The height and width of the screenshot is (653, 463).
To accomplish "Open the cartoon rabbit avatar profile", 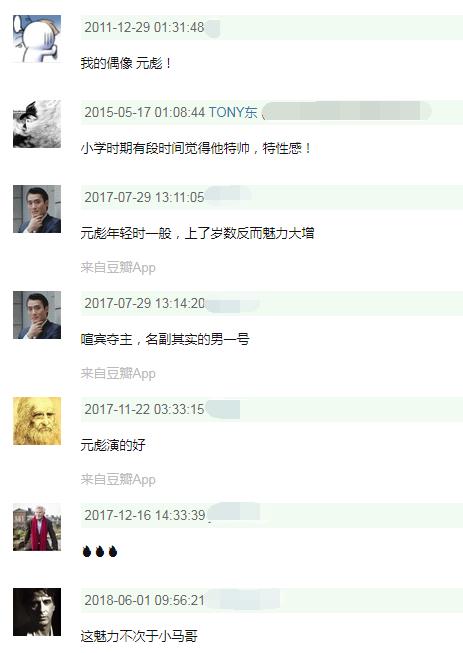I will [37, 39].
